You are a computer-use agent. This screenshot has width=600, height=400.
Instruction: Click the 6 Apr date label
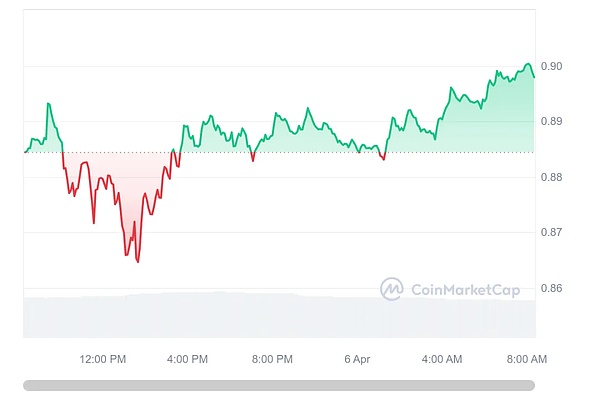click(x=357, y=359)
